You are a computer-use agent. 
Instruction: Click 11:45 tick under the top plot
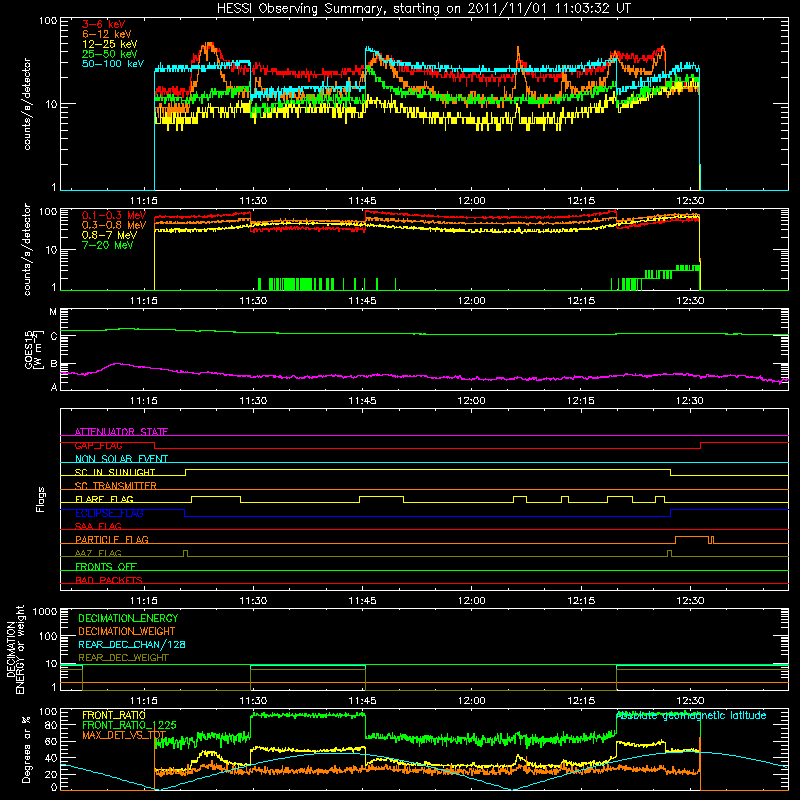pos(362,201)
